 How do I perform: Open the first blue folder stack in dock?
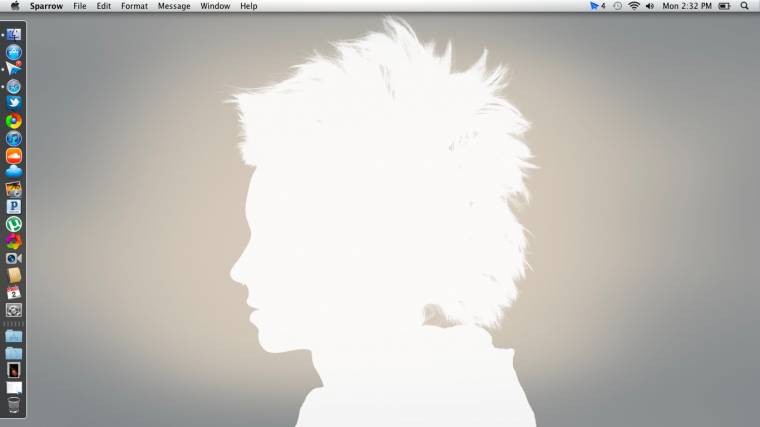pyautogui.click(x=14, y=335)
